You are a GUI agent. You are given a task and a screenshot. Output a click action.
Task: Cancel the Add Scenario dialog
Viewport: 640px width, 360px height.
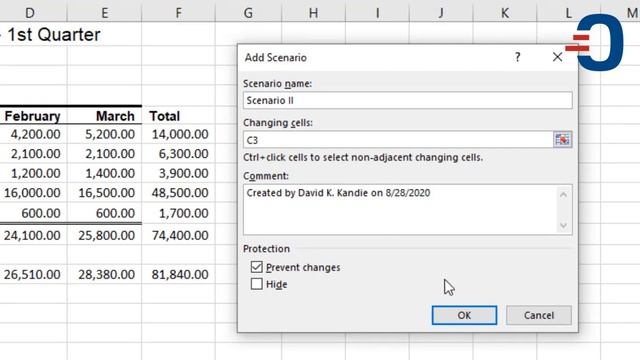coord(539,315)
